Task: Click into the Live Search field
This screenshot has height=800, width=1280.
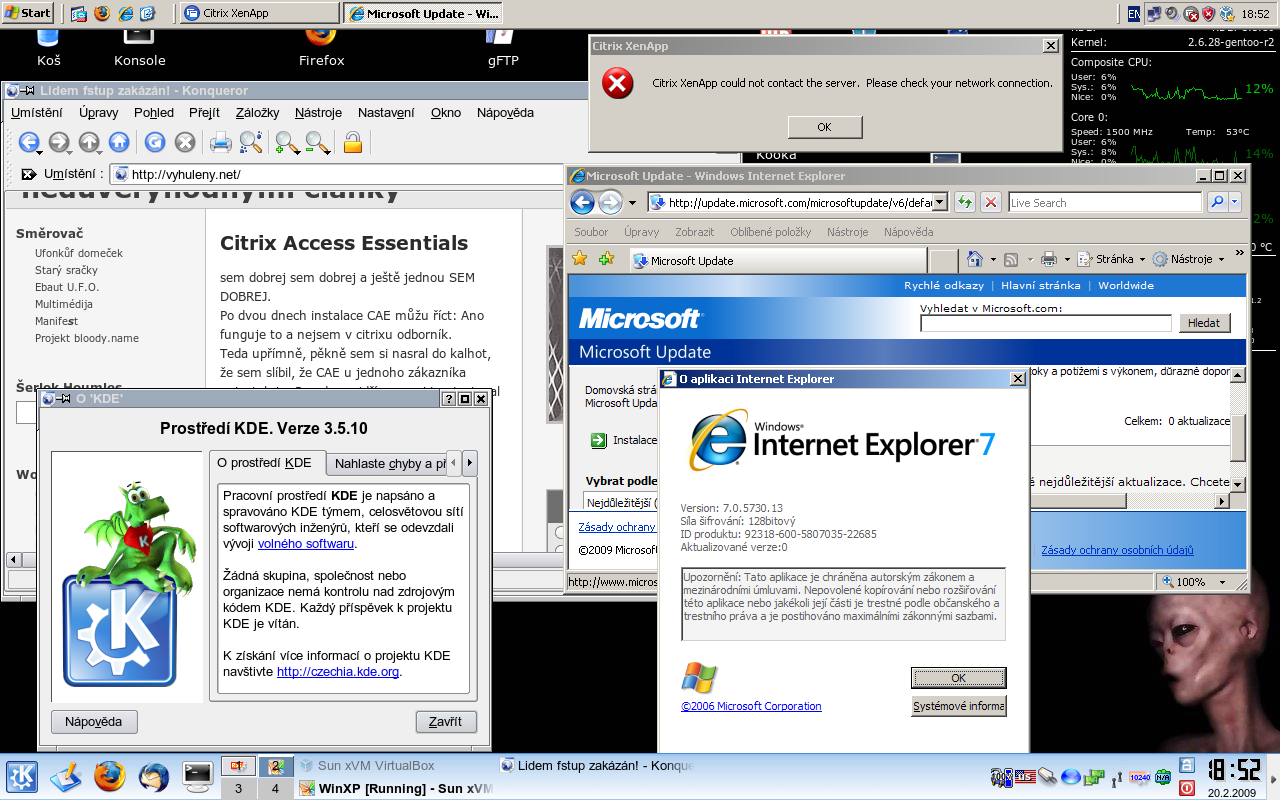Action: coord(1103,202)
